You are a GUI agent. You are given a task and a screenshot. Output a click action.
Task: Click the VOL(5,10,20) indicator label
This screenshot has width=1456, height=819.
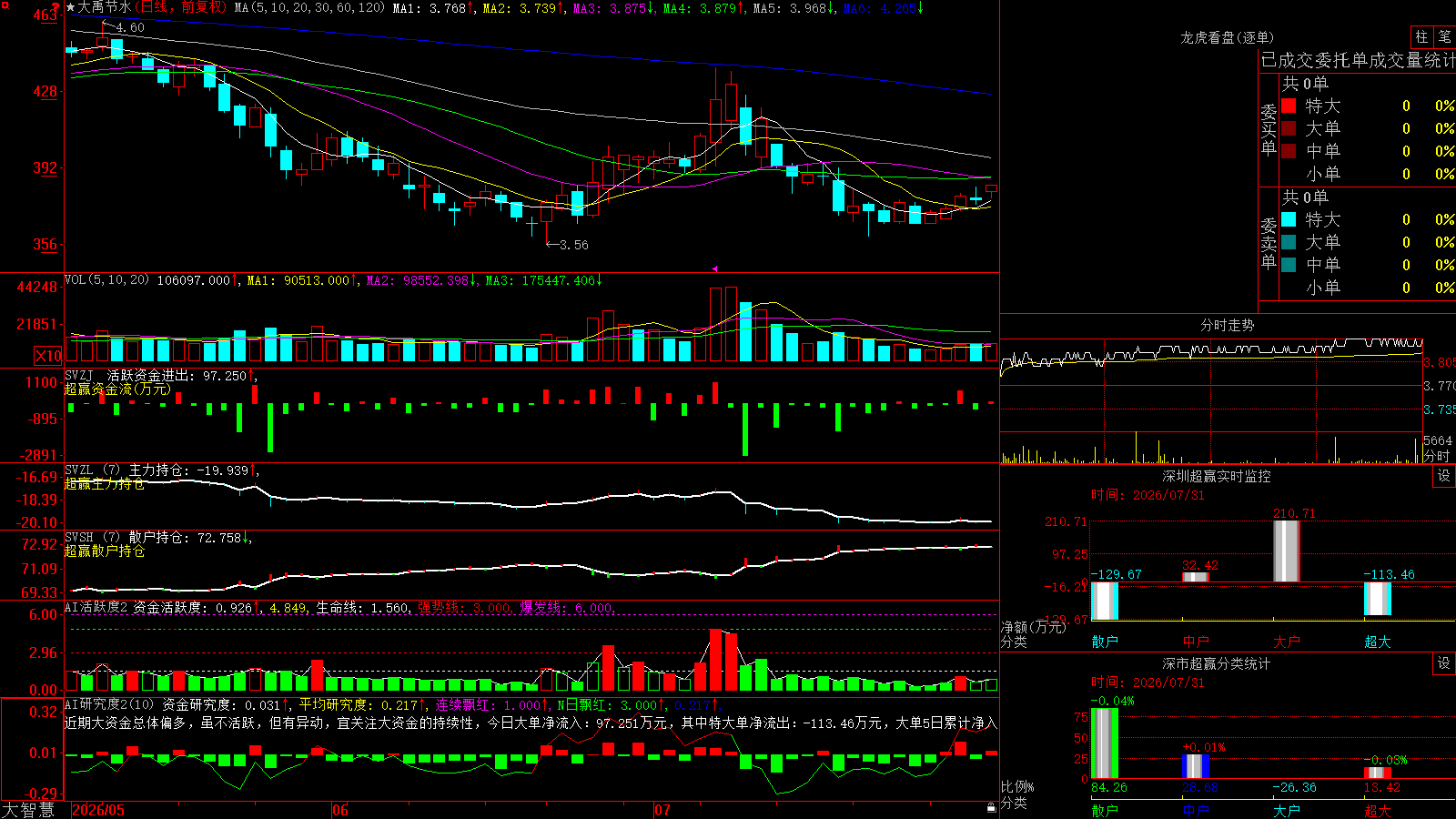(106, 279)
